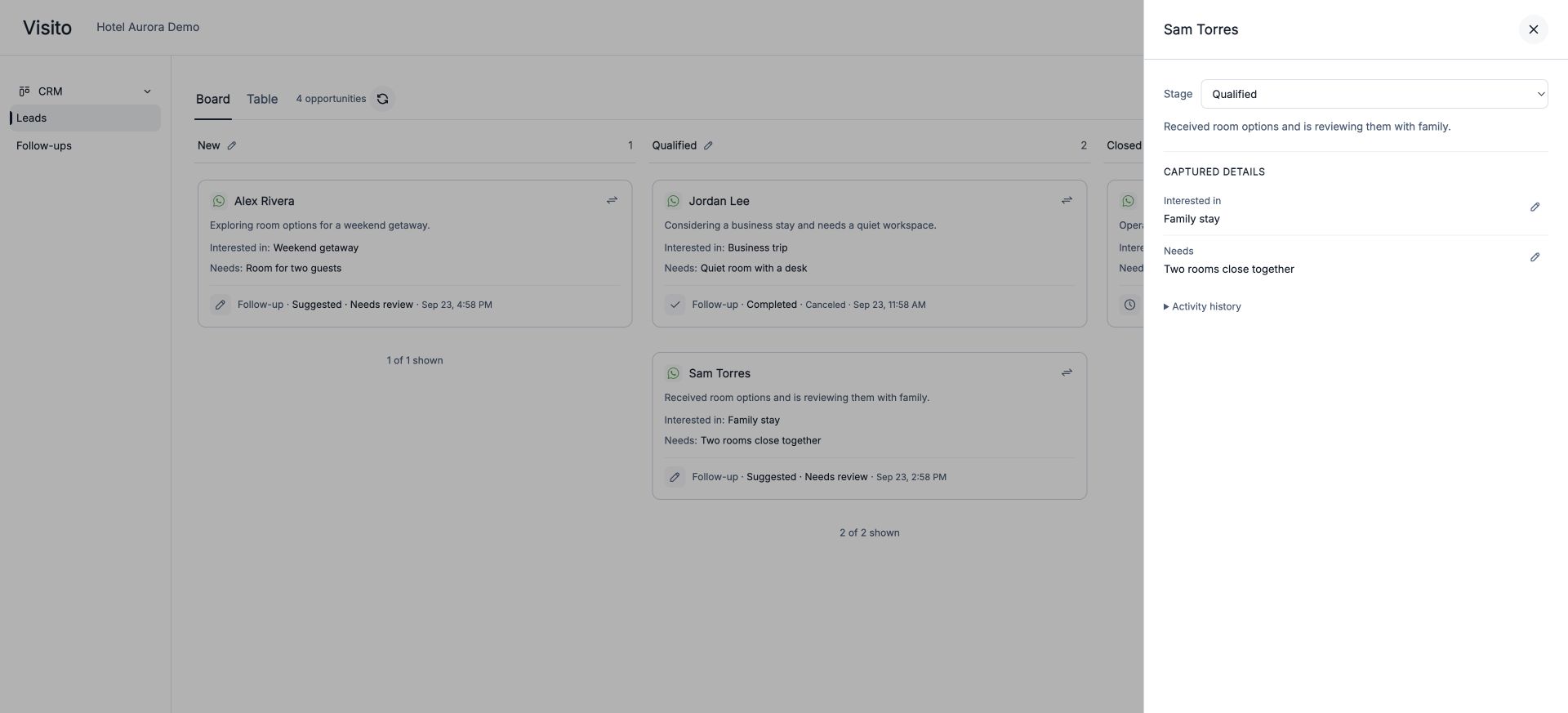Close the Sam Torres detail panel
Viewport: 1568px width, 713px height.
click(1533, 29)
